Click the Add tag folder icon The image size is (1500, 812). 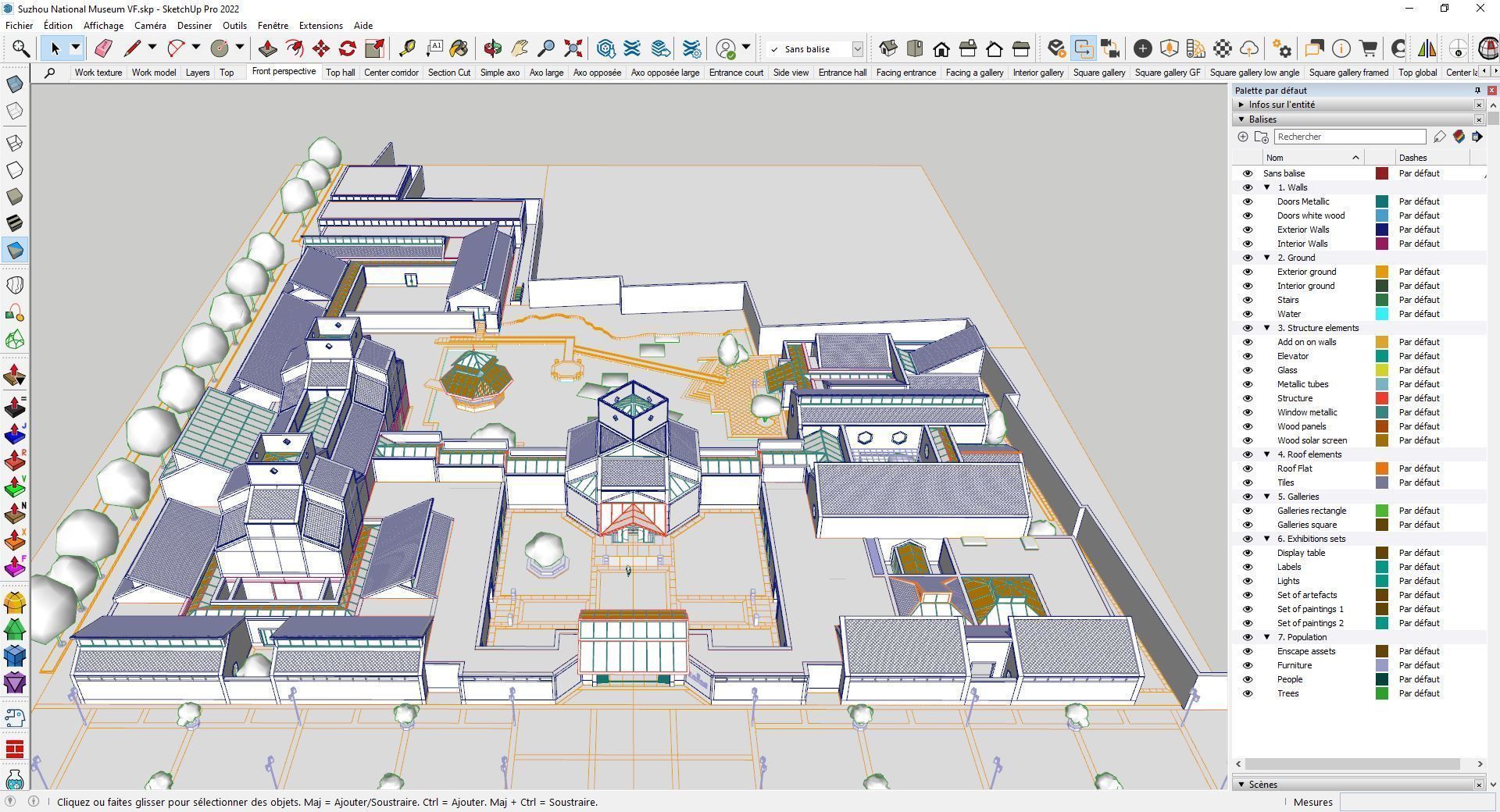point(1261,137)
